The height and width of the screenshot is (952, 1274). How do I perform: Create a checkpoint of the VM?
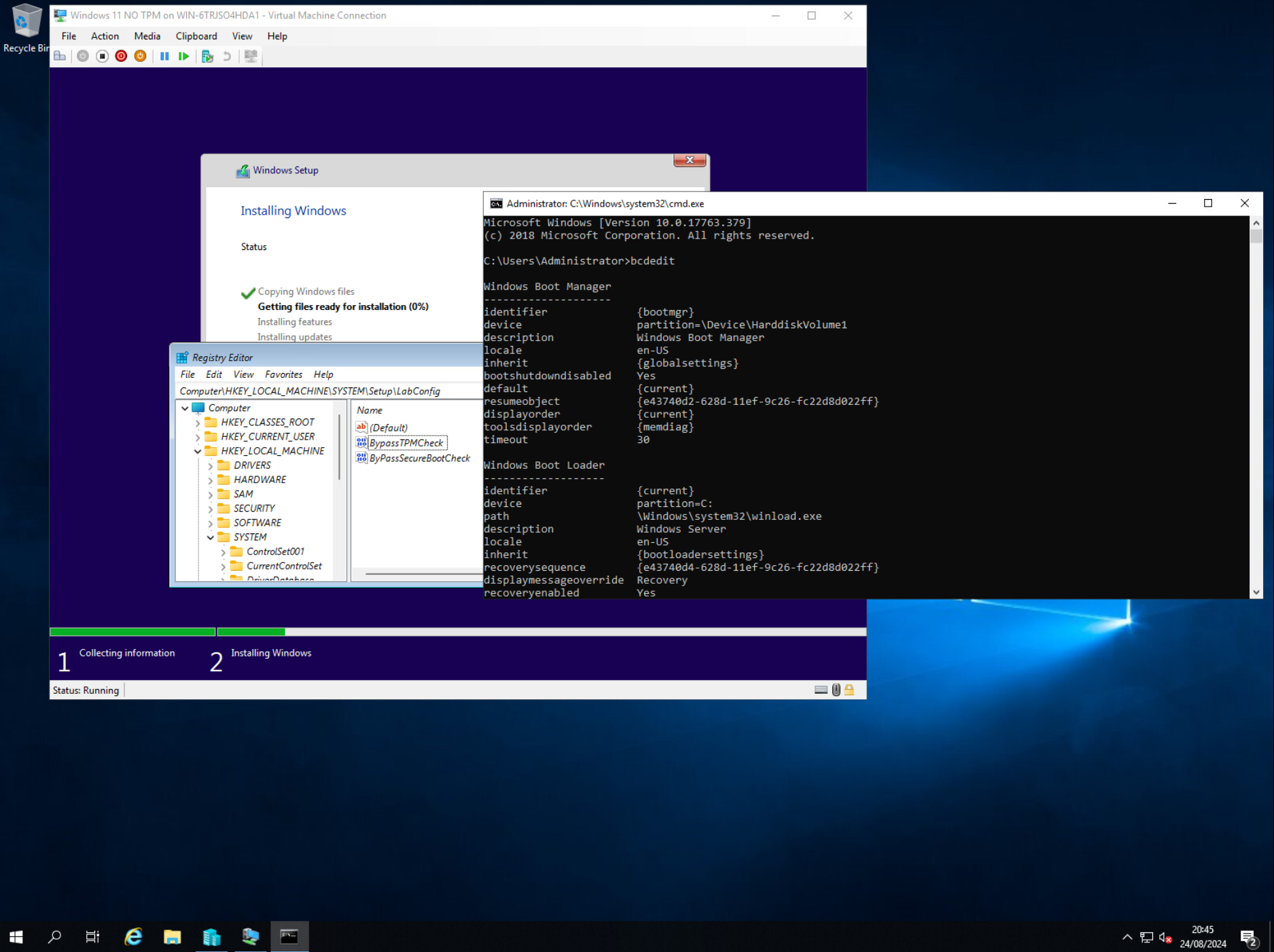pos(207,56)
